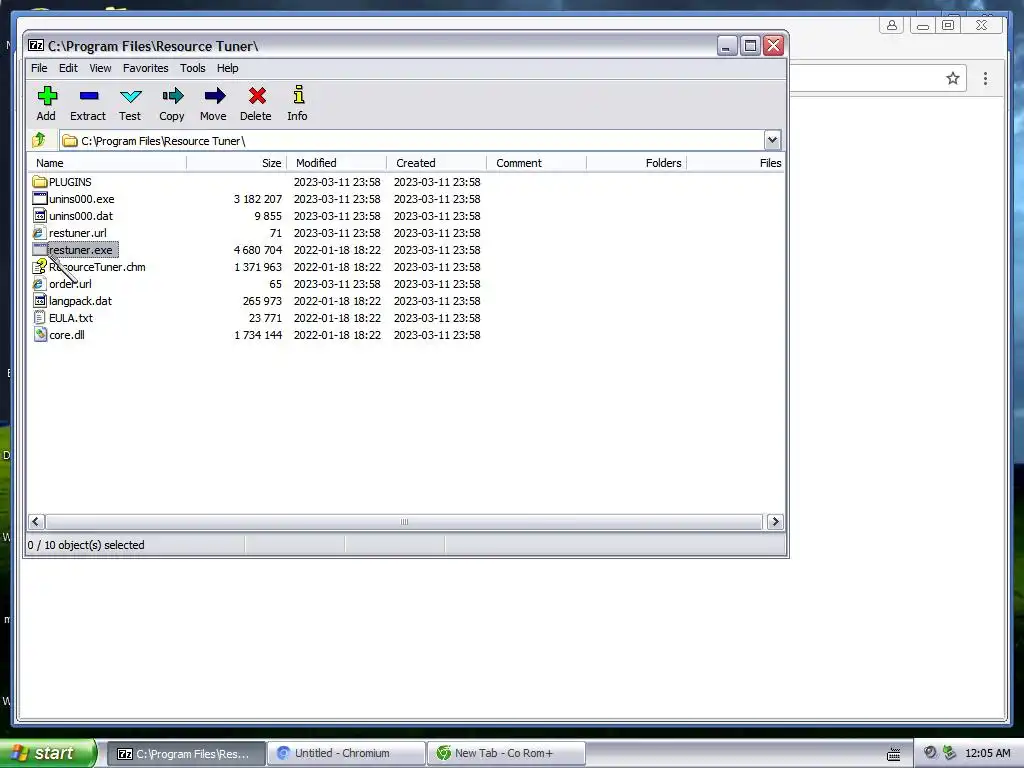This screenshot has height=768, width=1024.
Task: Click the Folders column header
Action: [x=636, y=163]
